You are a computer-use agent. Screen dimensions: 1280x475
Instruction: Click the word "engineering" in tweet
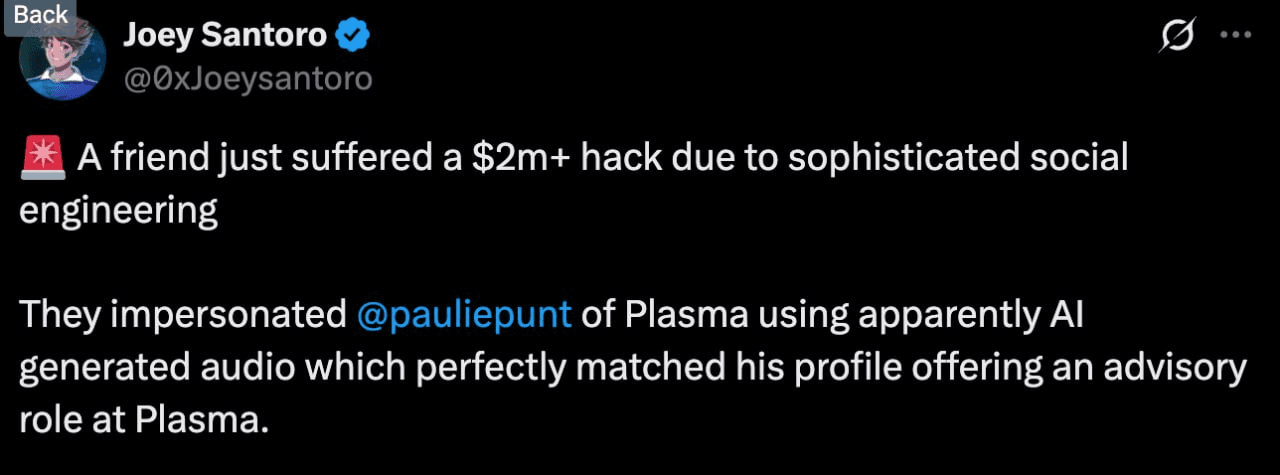119,211
